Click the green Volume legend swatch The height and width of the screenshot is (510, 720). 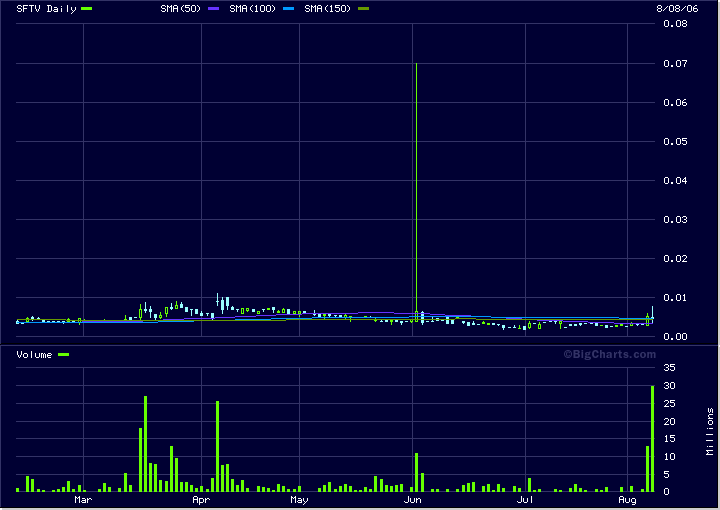click(63, 355)
